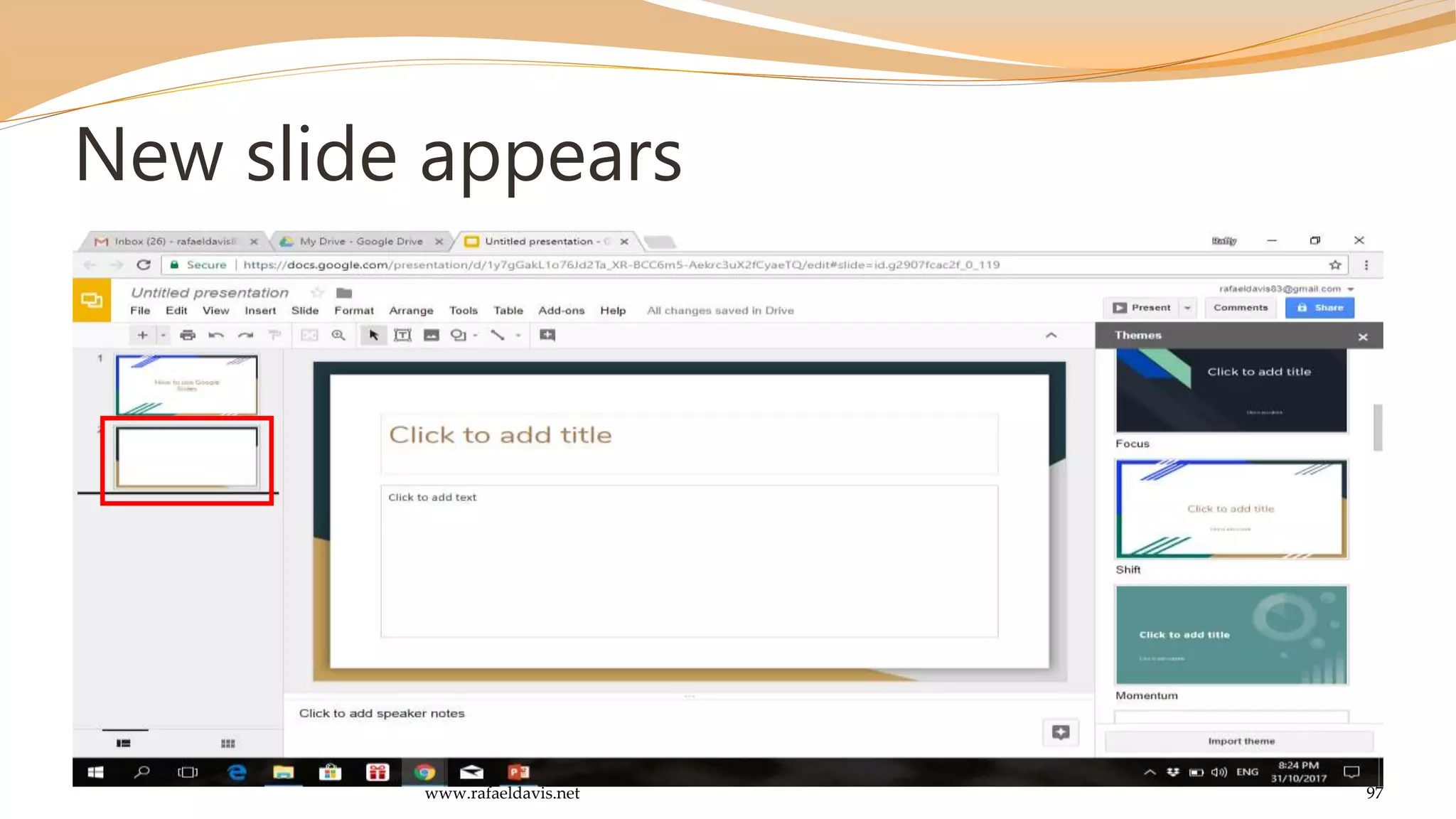The image size is (1456, 819).
Task: Open the Format menu
Action: point(354,311)
